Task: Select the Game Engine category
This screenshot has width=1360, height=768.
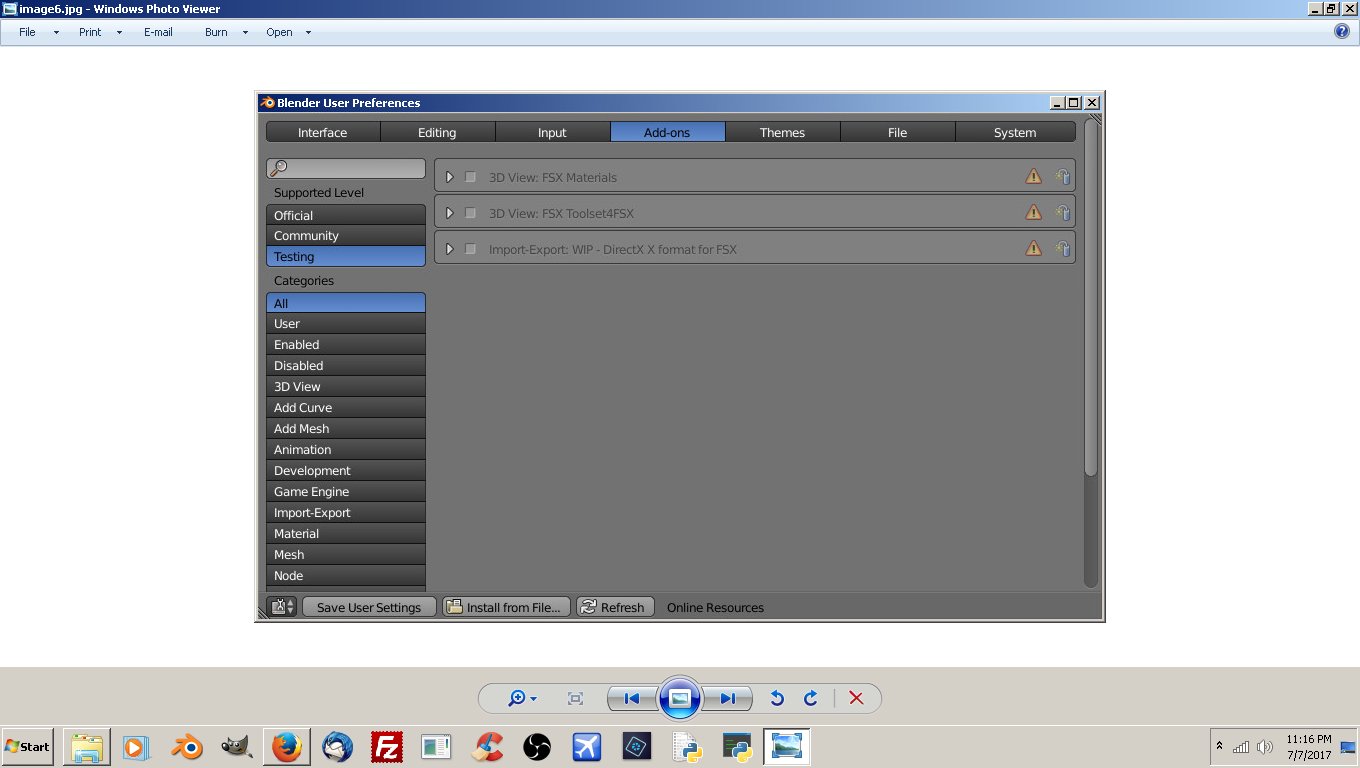Action: click(x=346, y=492)
